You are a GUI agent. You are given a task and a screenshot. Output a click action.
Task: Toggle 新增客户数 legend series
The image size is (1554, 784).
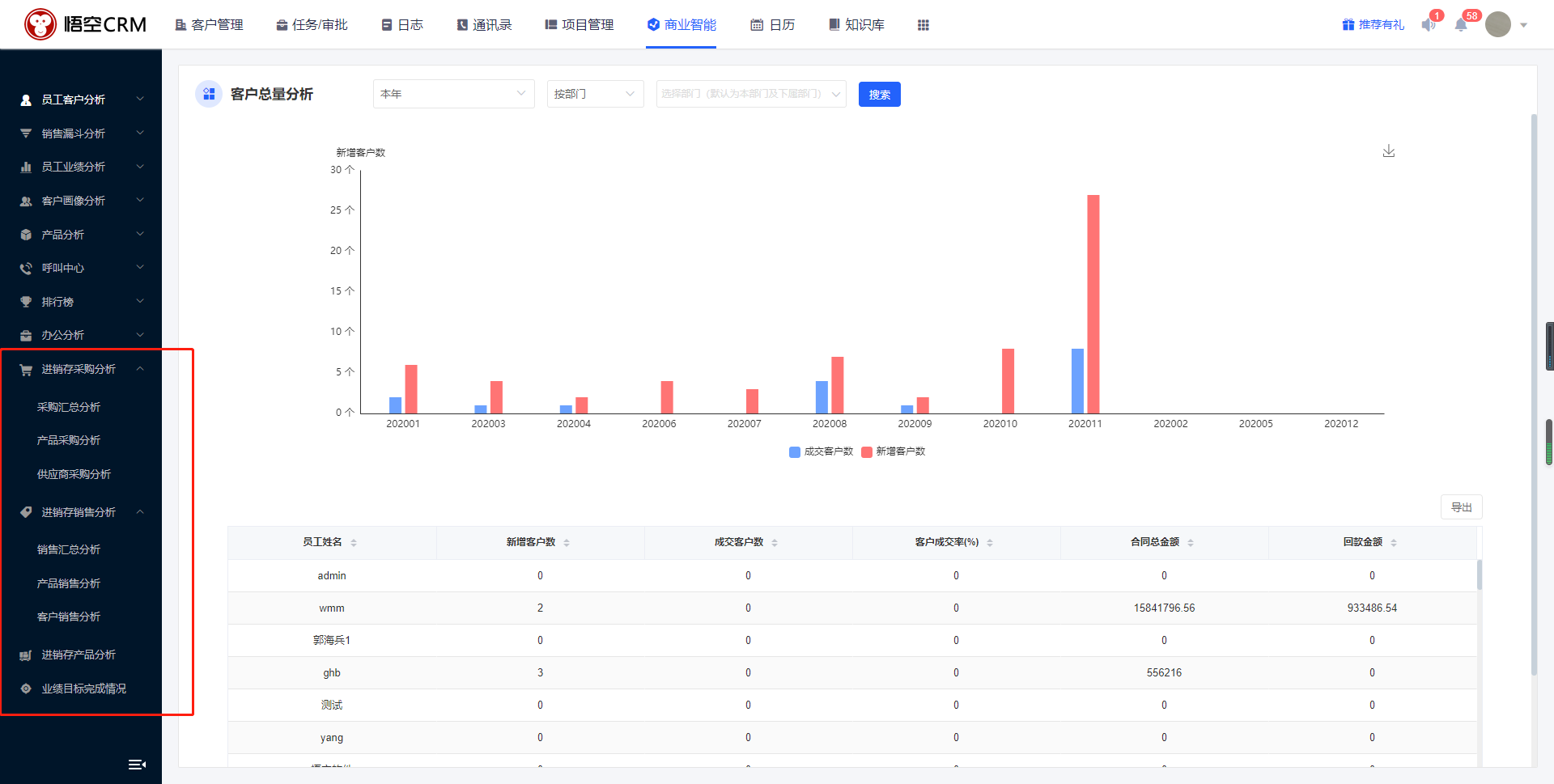[x=894, y=451]
